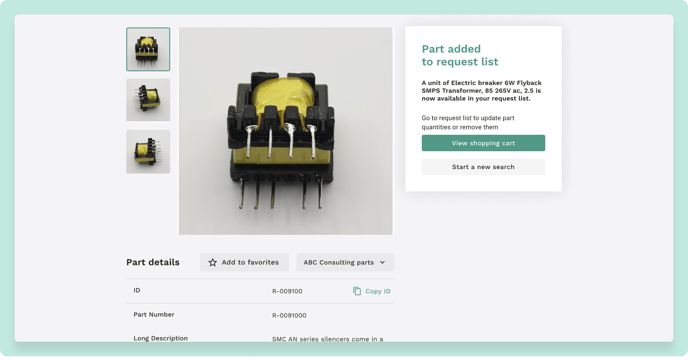The height and width of the screenshot is (360, 688).
Task: Click the Electric breaker 6W Flyback description text
Action: (x=482, y=90)
